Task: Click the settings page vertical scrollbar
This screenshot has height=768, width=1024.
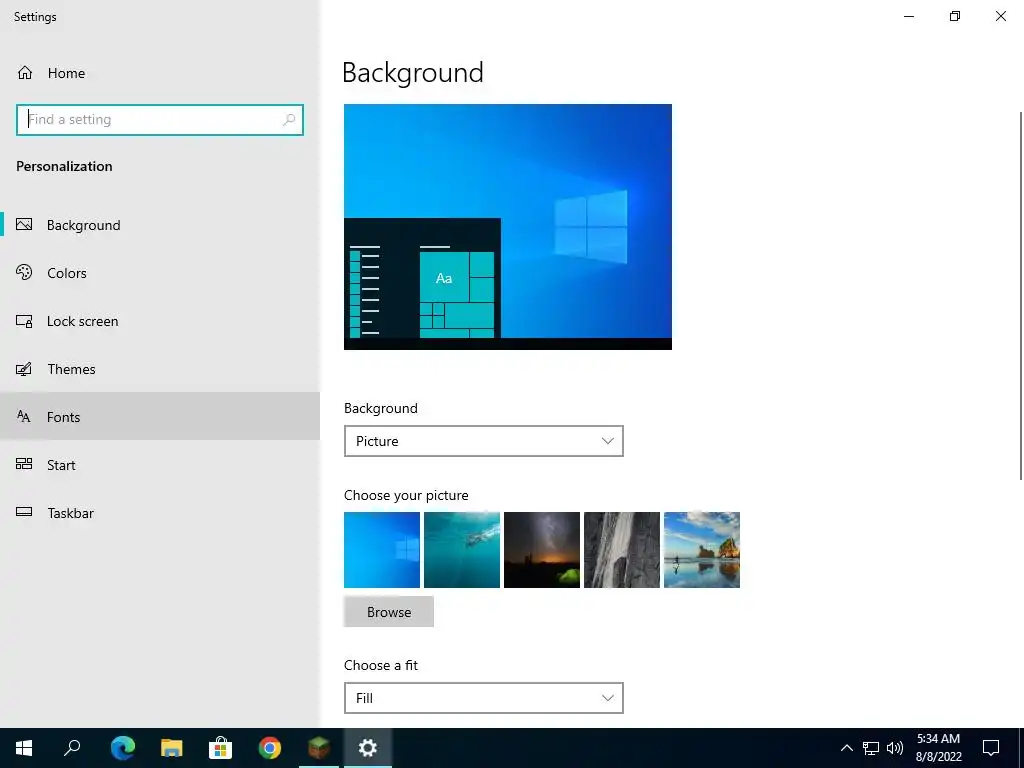Action: click(1020, 296)
